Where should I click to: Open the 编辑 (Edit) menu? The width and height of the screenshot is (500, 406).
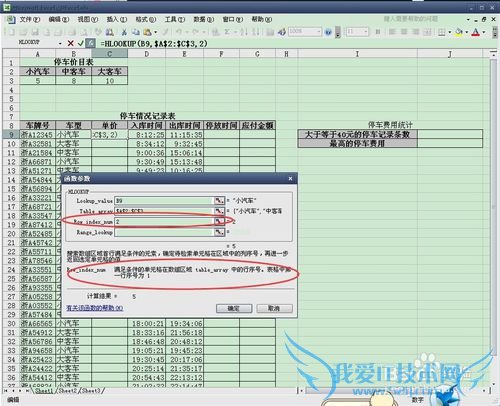coord(59,19)
